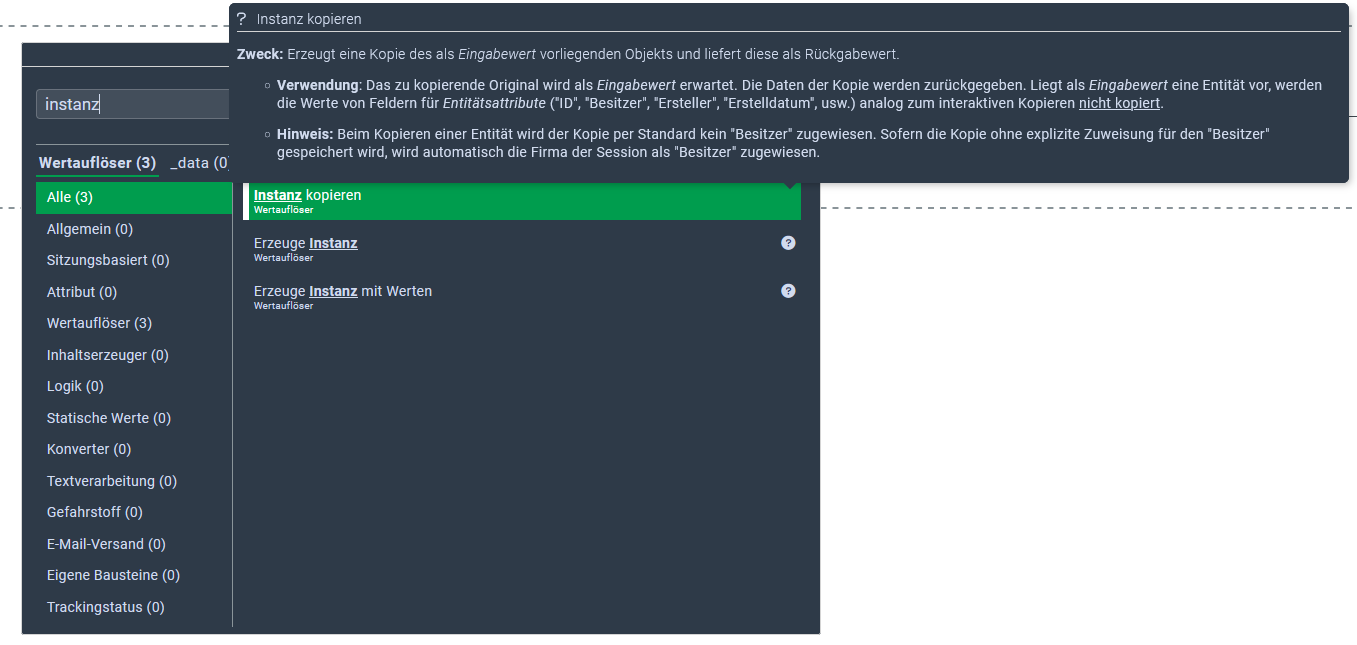Image resolution: width=1357 pixels, height=645 pixels.
Task: Open the Trackingstatus (0) category
Action: pyautogui.click(x=105, y=607)
